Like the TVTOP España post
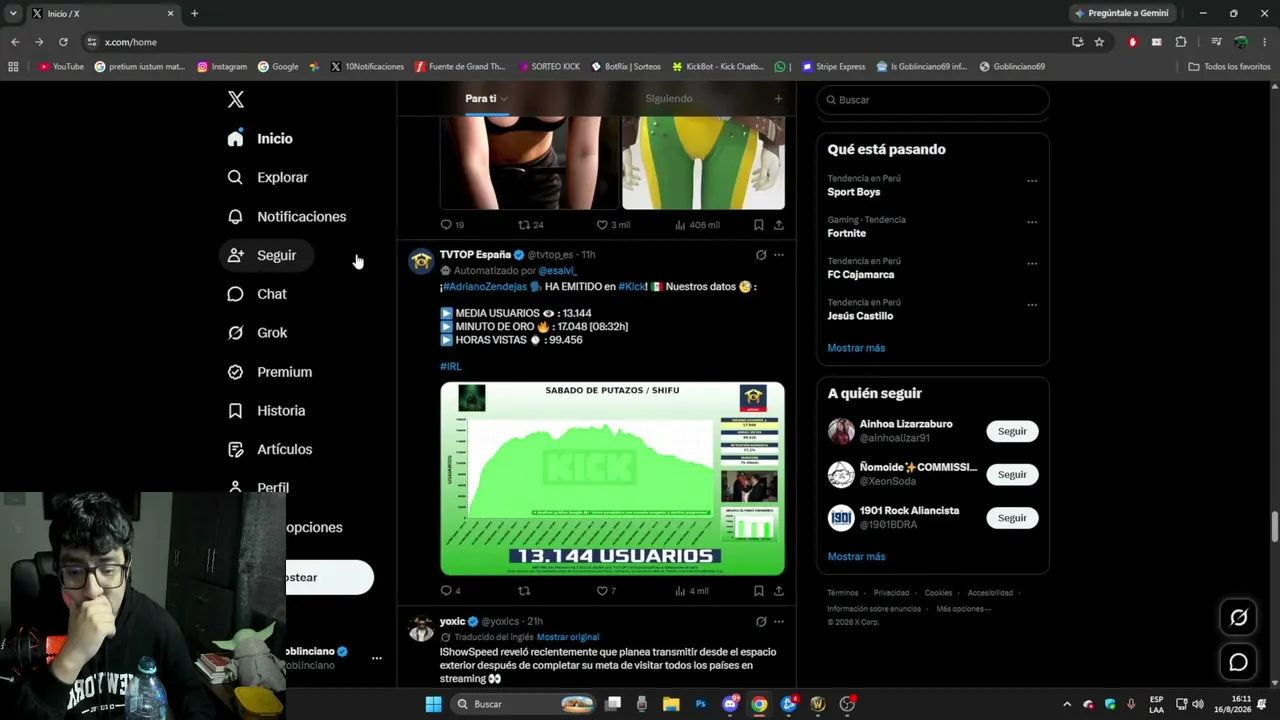The width and height of the screenshot is (1280, 720). 602,591
